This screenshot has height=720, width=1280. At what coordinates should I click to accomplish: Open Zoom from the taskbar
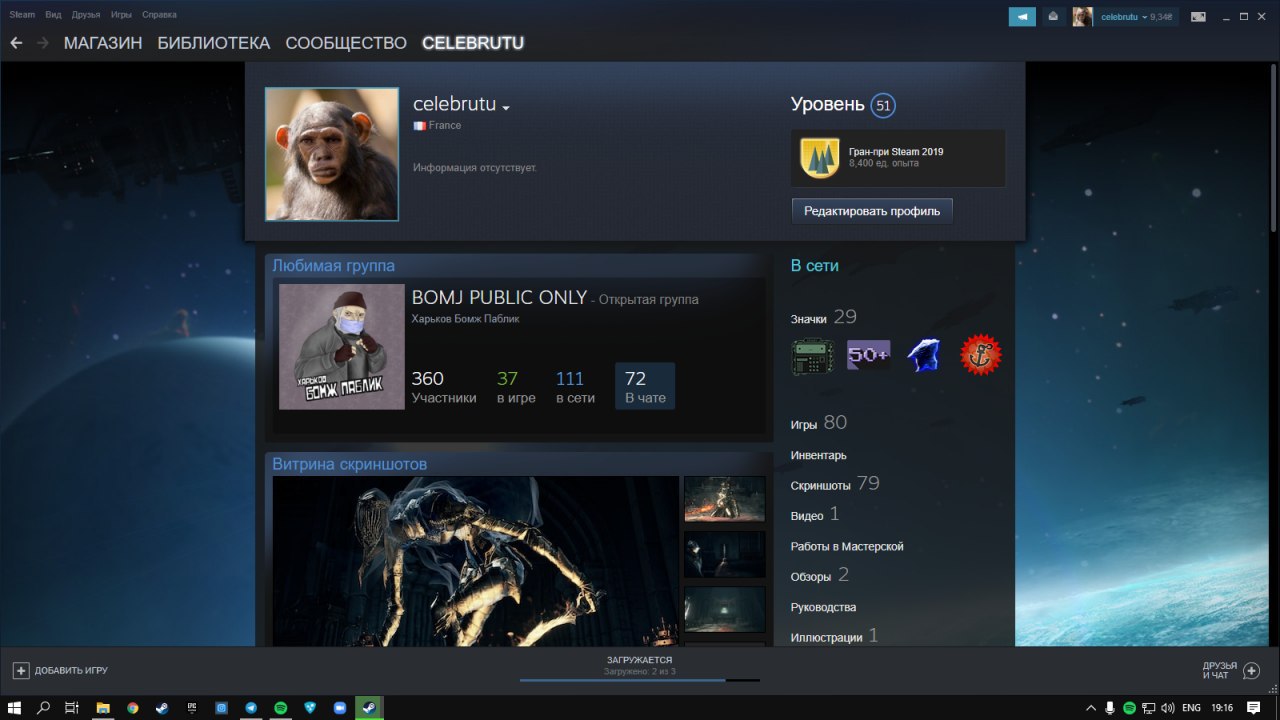(340, 707)
